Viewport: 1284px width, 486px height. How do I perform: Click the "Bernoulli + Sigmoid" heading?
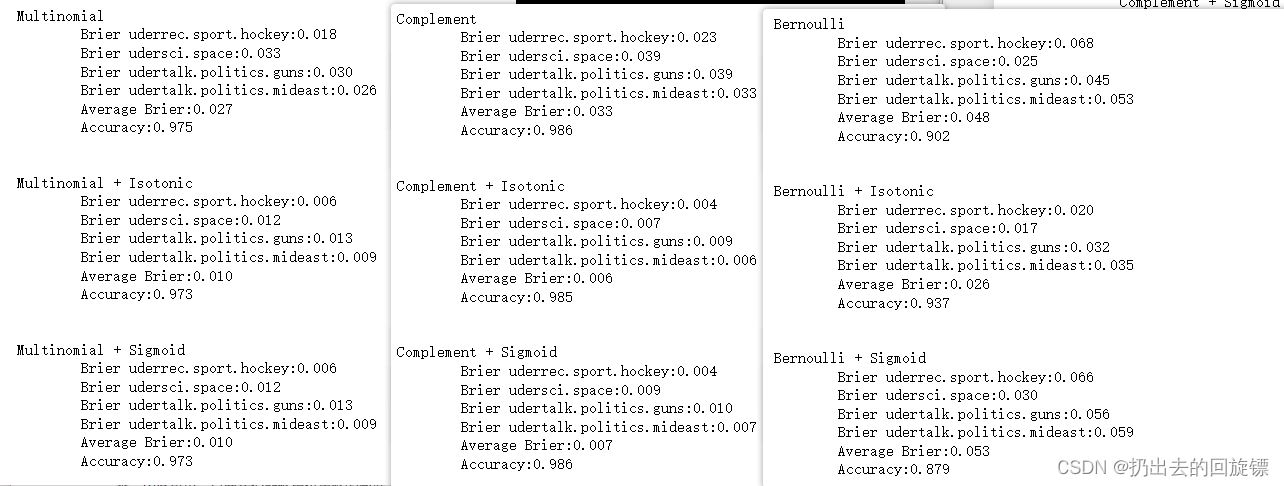click(x=849, y=358)
